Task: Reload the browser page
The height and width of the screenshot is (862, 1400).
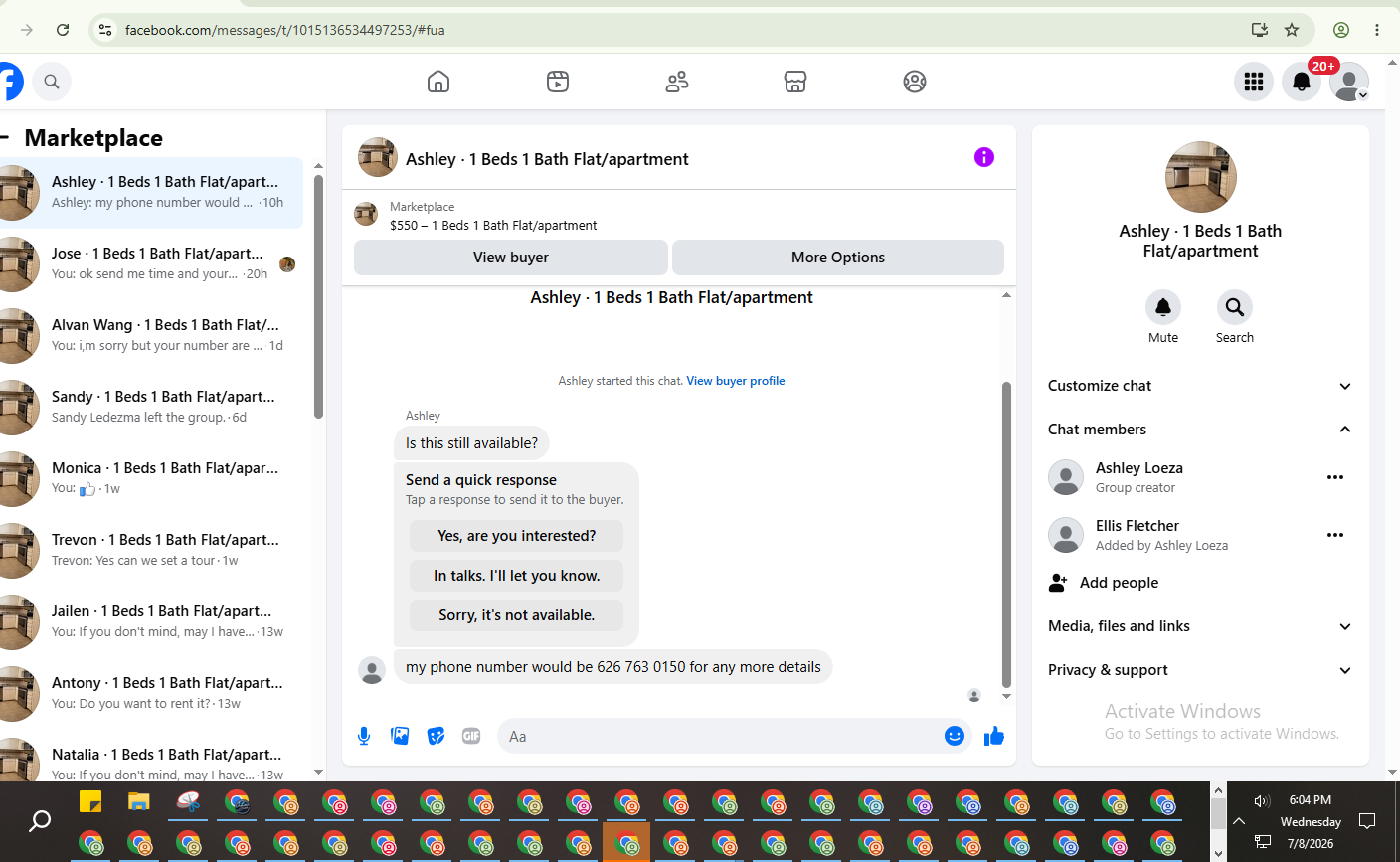Action: point(63,30)
